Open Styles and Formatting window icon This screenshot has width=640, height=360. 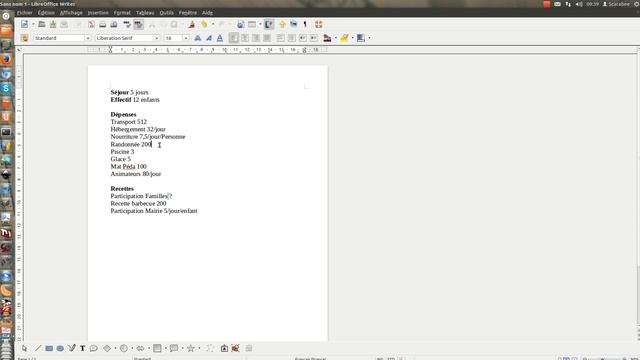coord(24,38)
